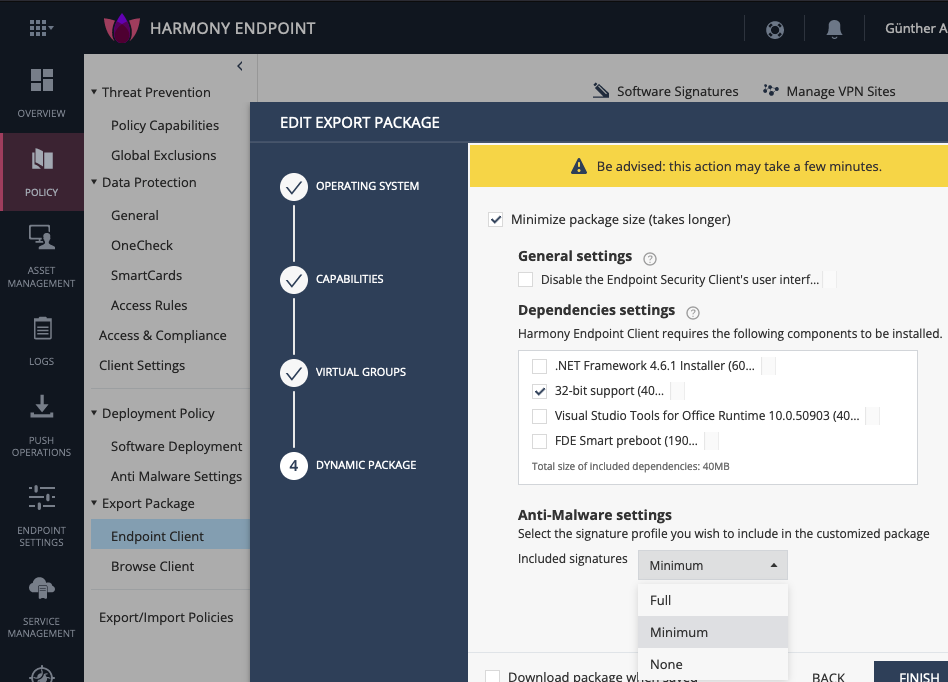
Task: Open the app launcher grid icon
Action: coord(40,28)
